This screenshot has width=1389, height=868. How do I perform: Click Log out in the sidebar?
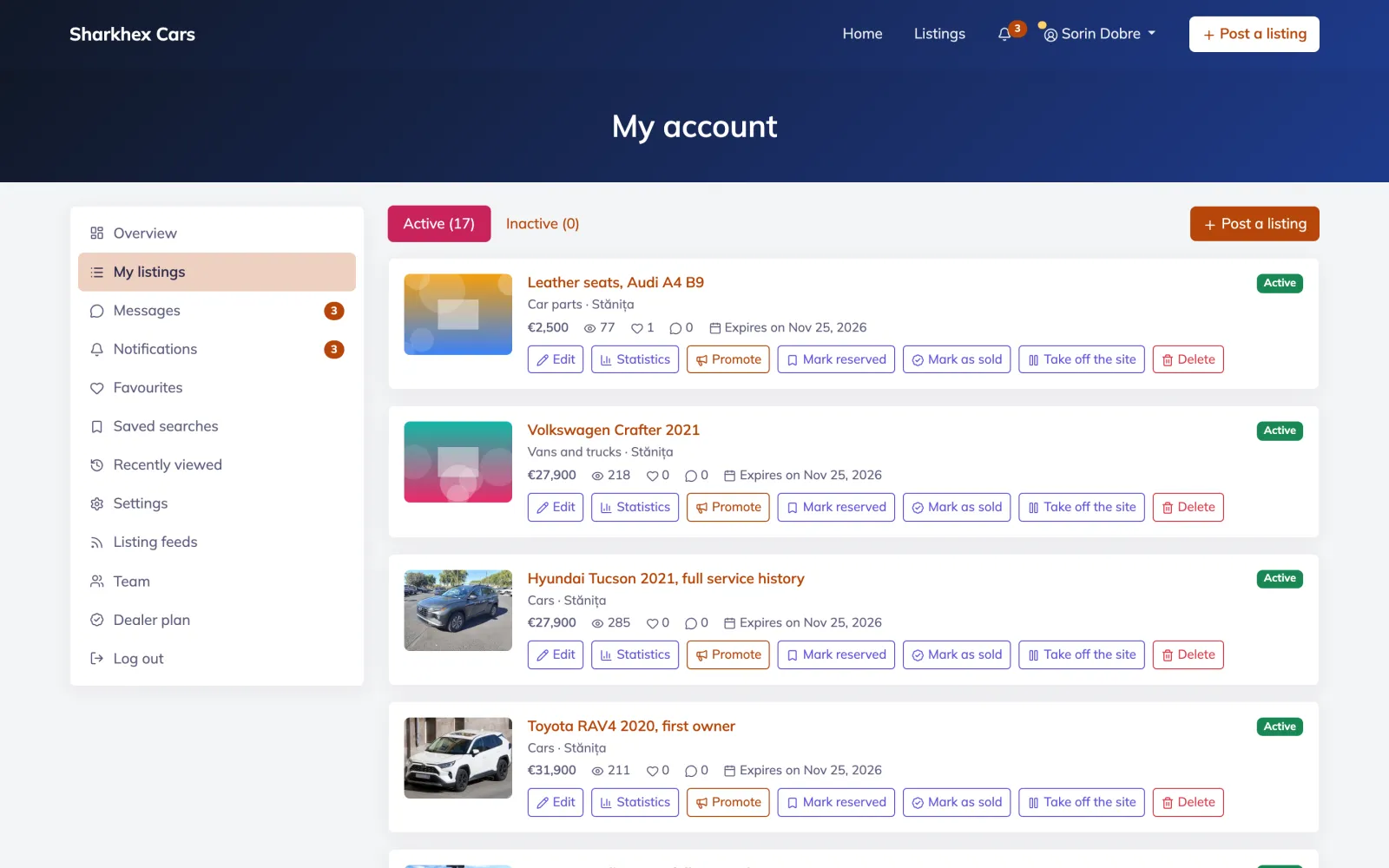217,659
